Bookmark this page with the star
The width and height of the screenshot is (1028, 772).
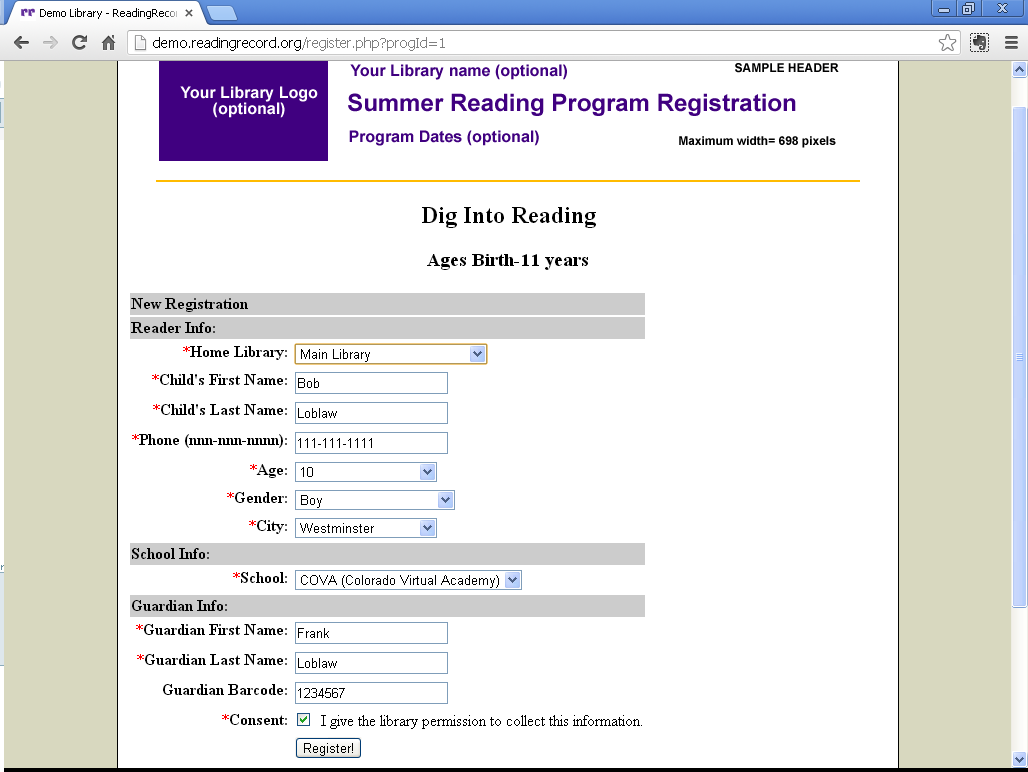pos(947,43)
